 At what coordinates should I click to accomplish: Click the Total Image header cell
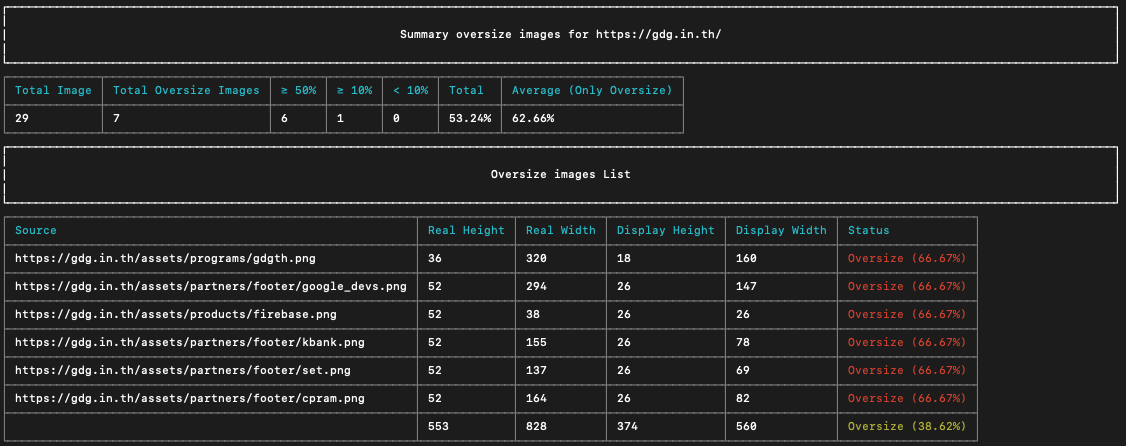[x=53, y=90]
